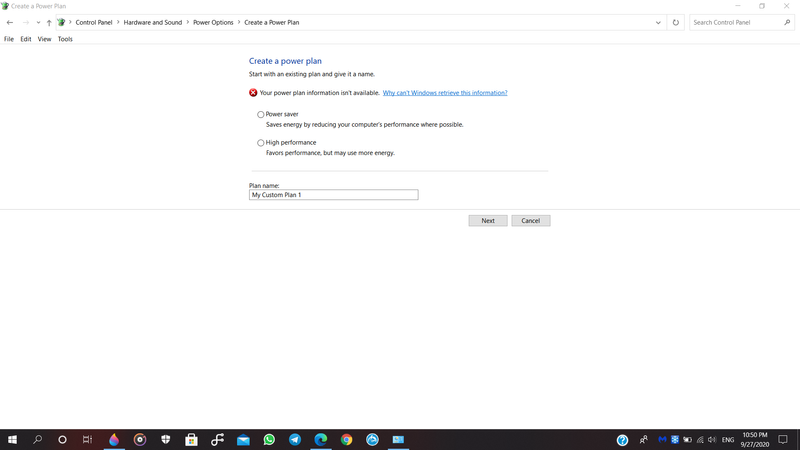Screen dimensions: 800x450
Task: Open Task View from the taskbar
Action: 87,439
